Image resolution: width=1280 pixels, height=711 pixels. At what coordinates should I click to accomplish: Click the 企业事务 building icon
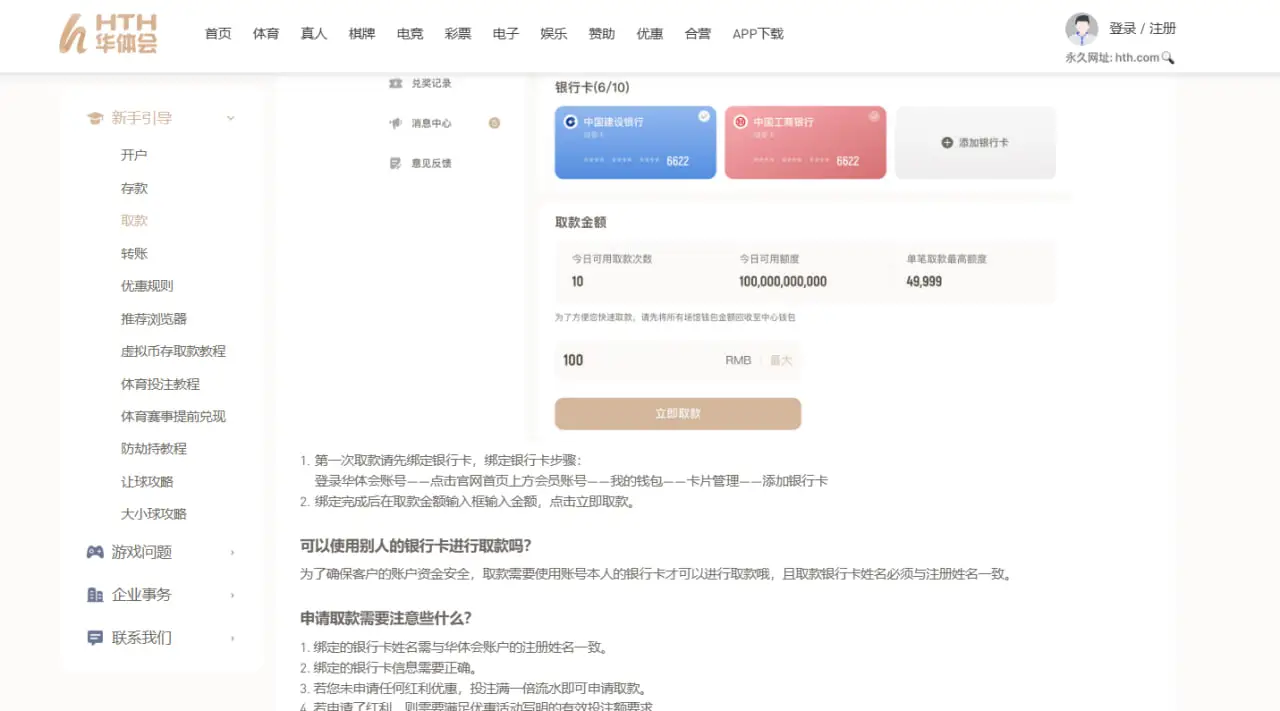point(93,594)
